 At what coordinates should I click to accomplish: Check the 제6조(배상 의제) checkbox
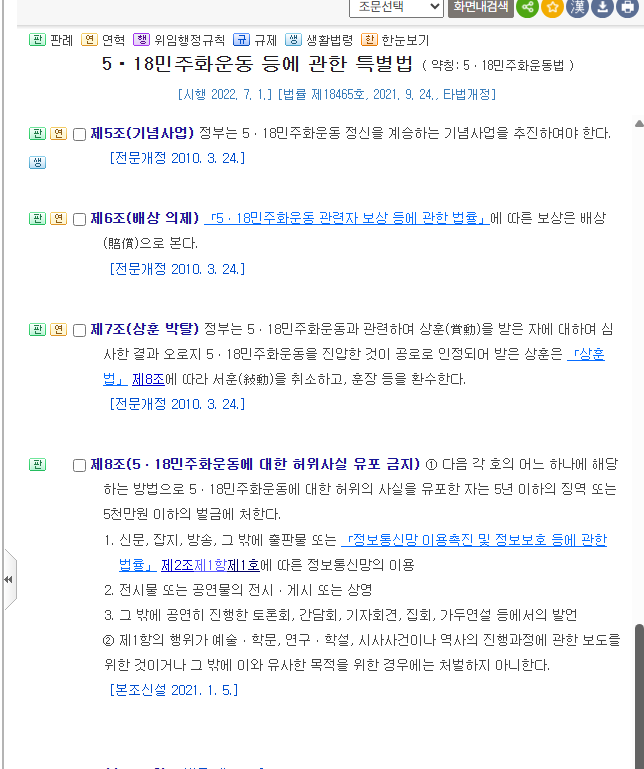tap(79, 219)
